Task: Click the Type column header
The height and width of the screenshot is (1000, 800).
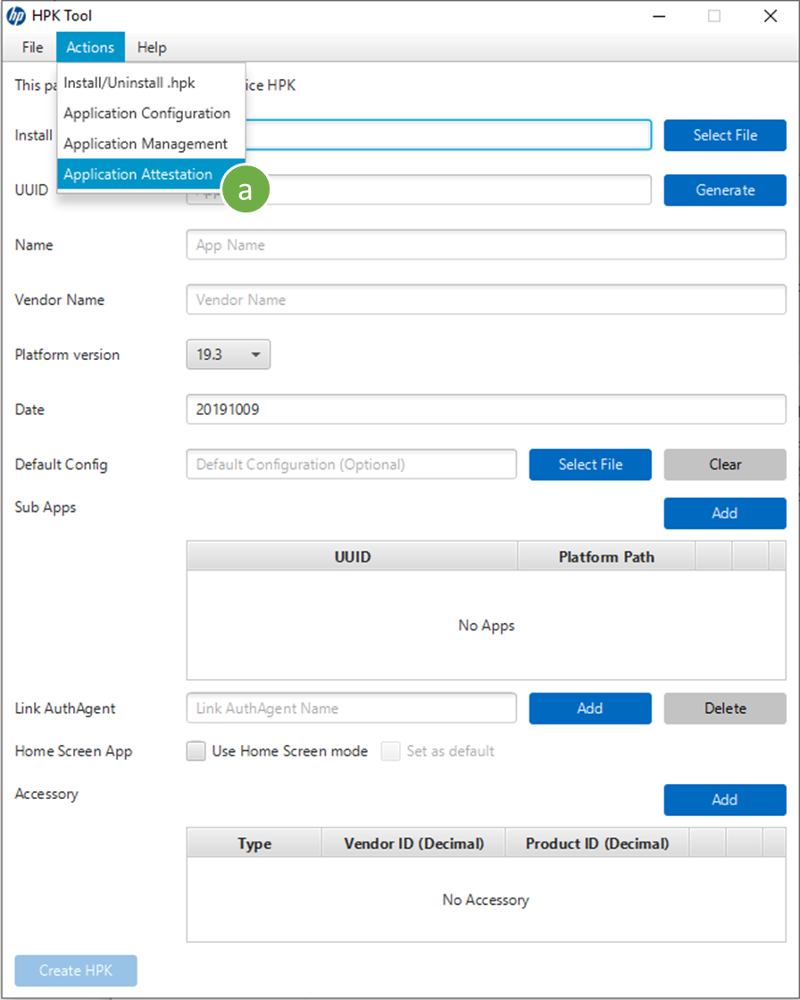Action: tap(255, 844)
